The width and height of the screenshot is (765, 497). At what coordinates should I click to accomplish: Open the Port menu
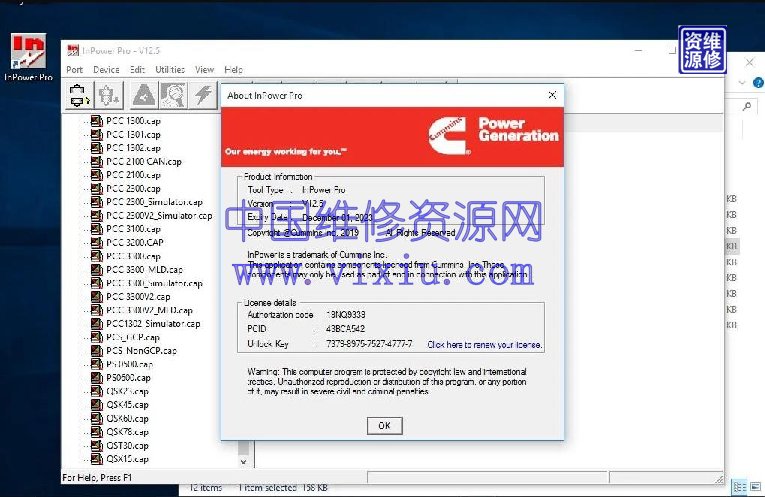(75, 70)
